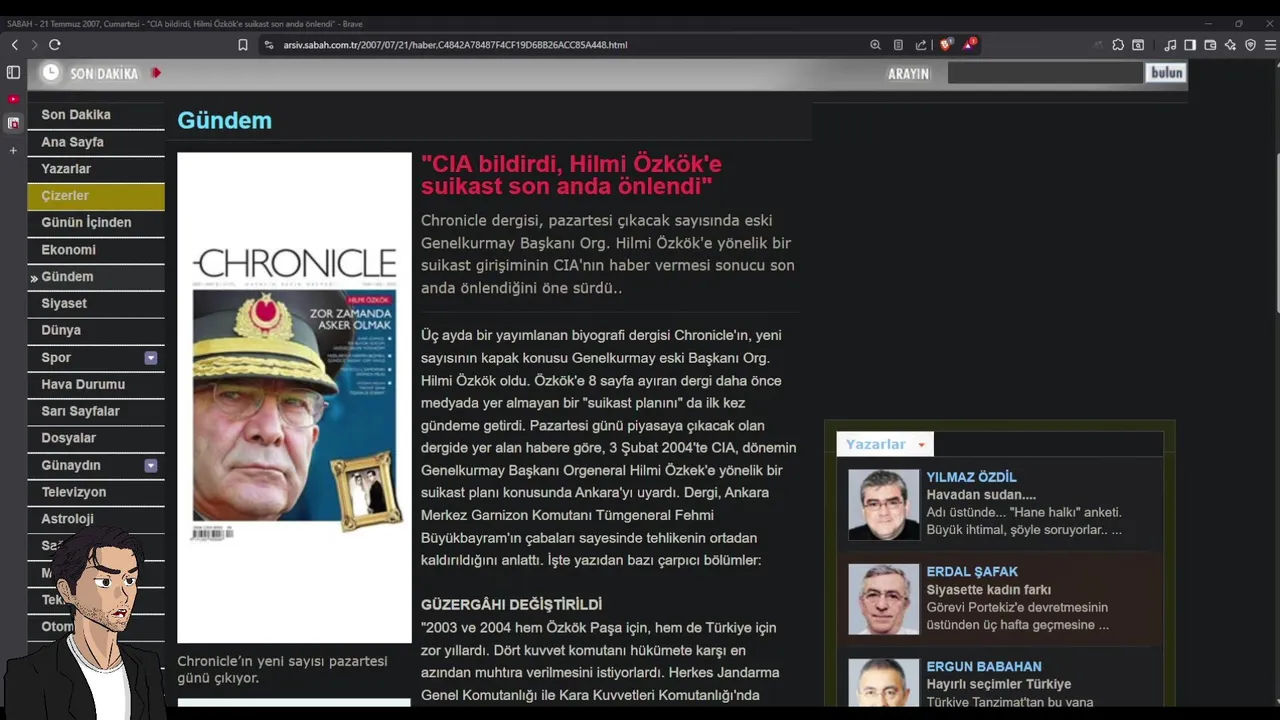This screenshot has width=1280, height=720.
Task: Click the bulun search button
Action: pyautogui.click(x=1166, y=73)
